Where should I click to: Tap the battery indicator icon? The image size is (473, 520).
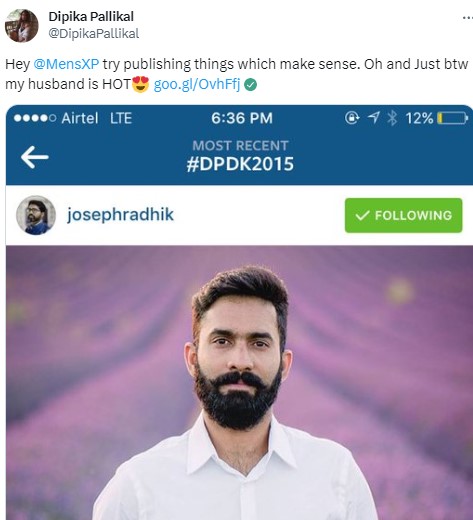453,118
